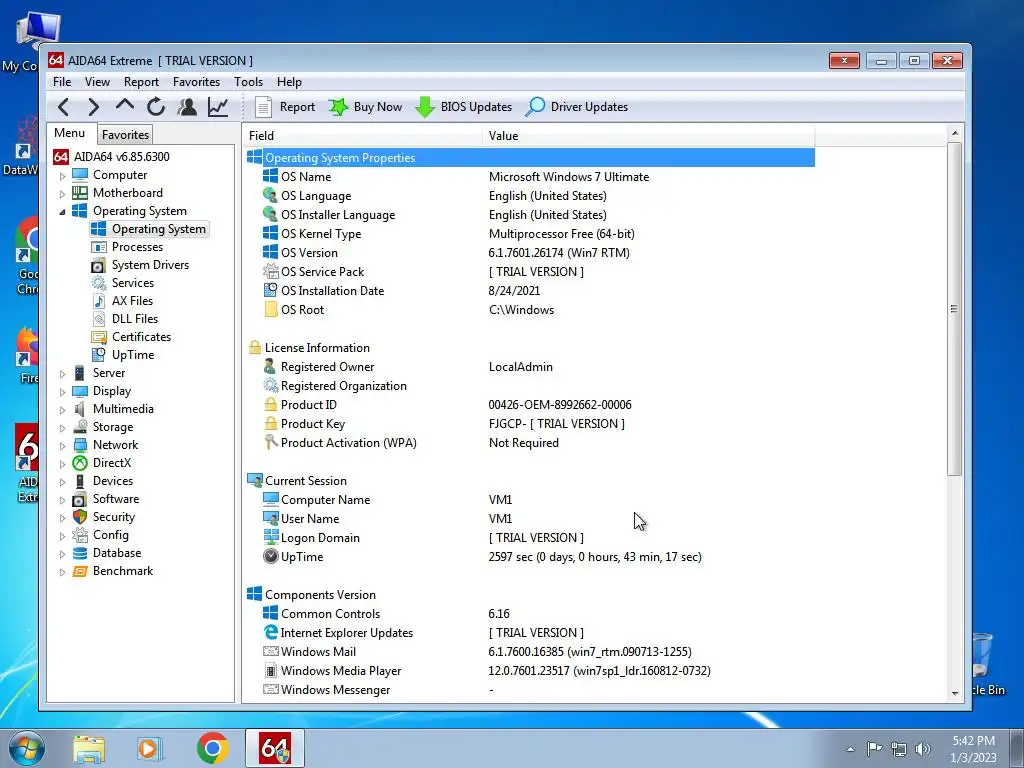Click the vertical scrollbar thumb in details pane
The height and width of the screenshot is (768, 1024).
(x=955, y=308)
